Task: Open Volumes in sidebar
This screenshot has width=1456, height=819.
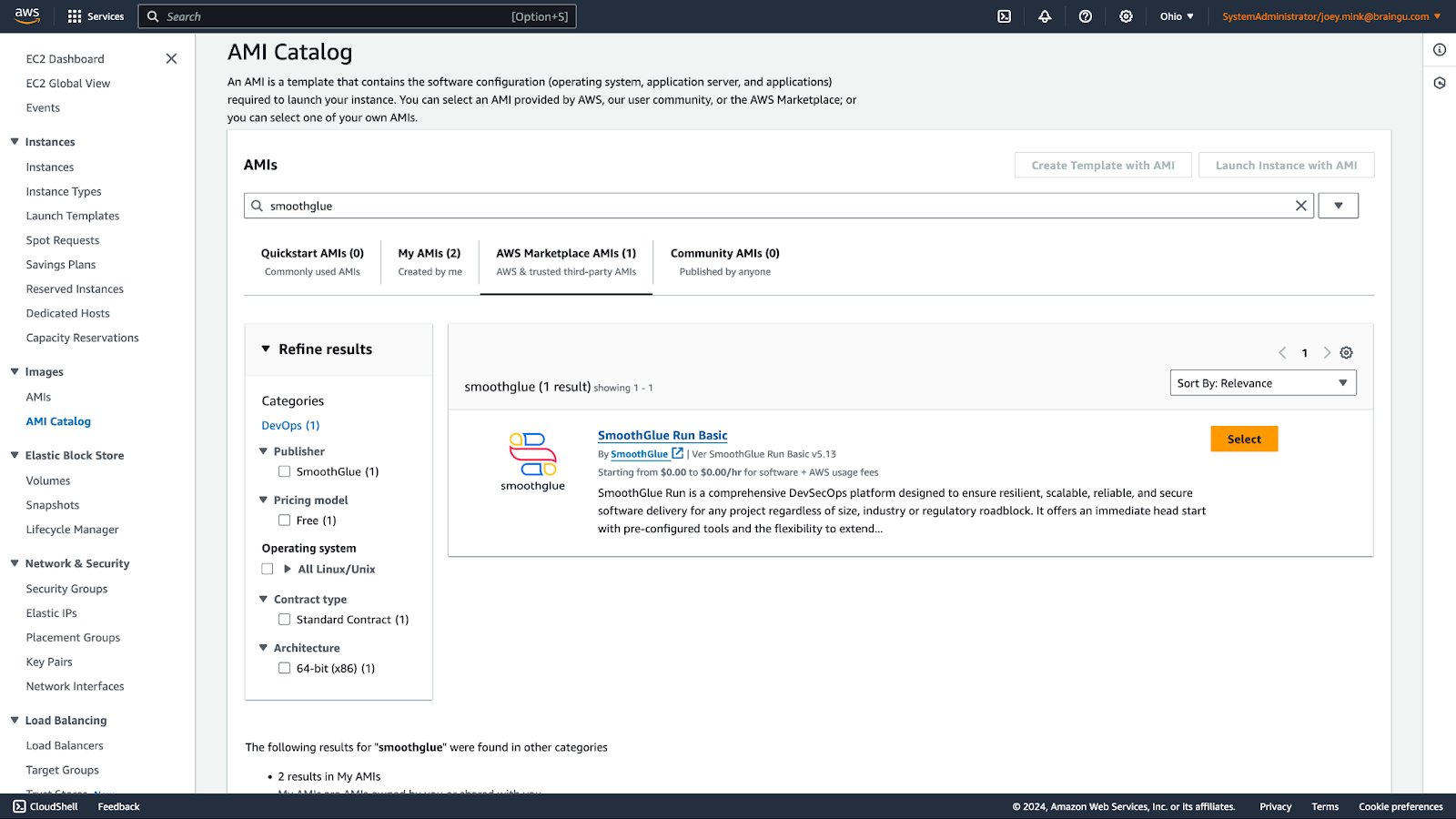Action: coord(48,480)
